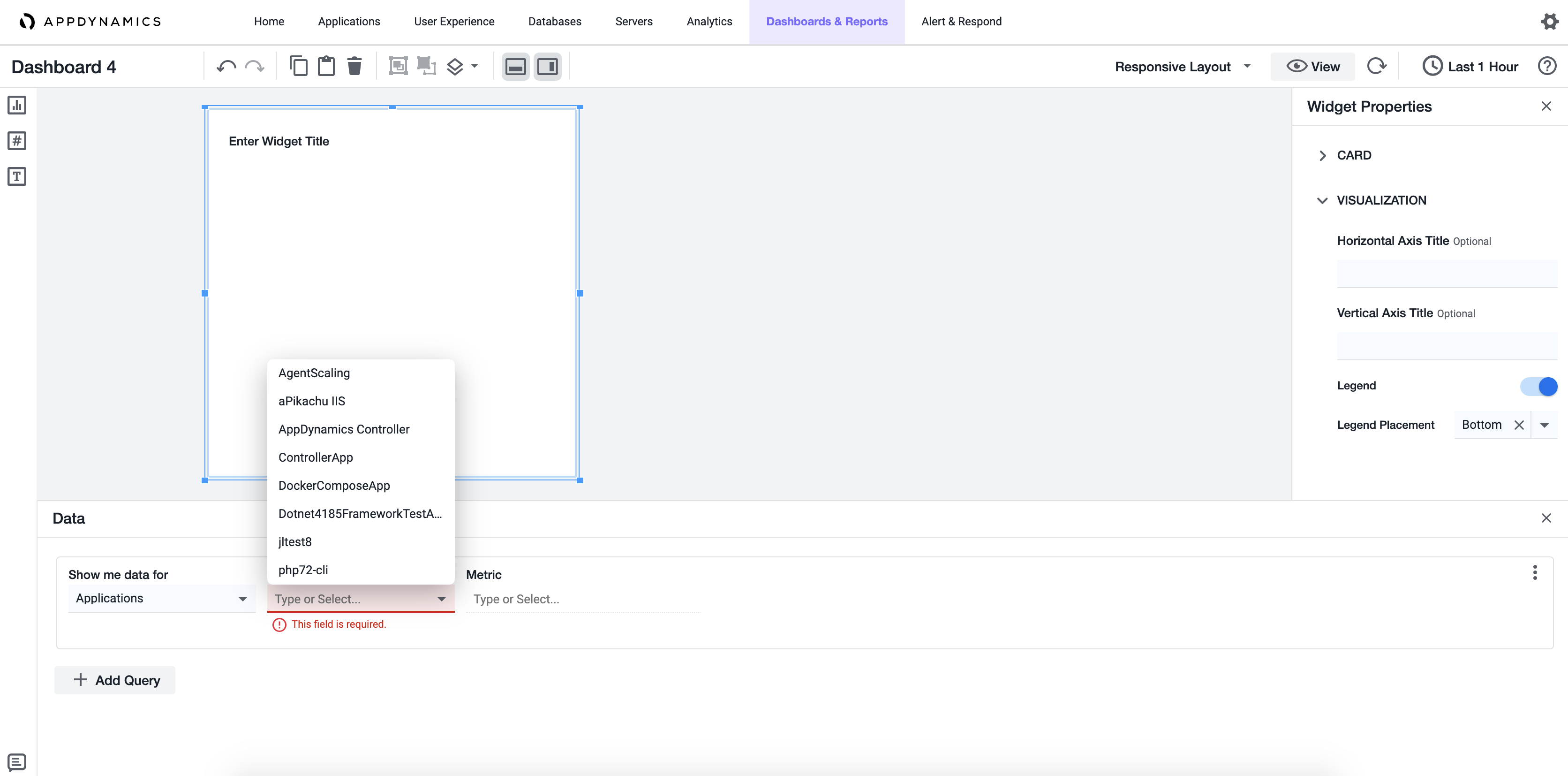Screen dimensions: 1568x776
Task: Open settings gear icon
Action: pyautogui.click(x=1549, y=21)
